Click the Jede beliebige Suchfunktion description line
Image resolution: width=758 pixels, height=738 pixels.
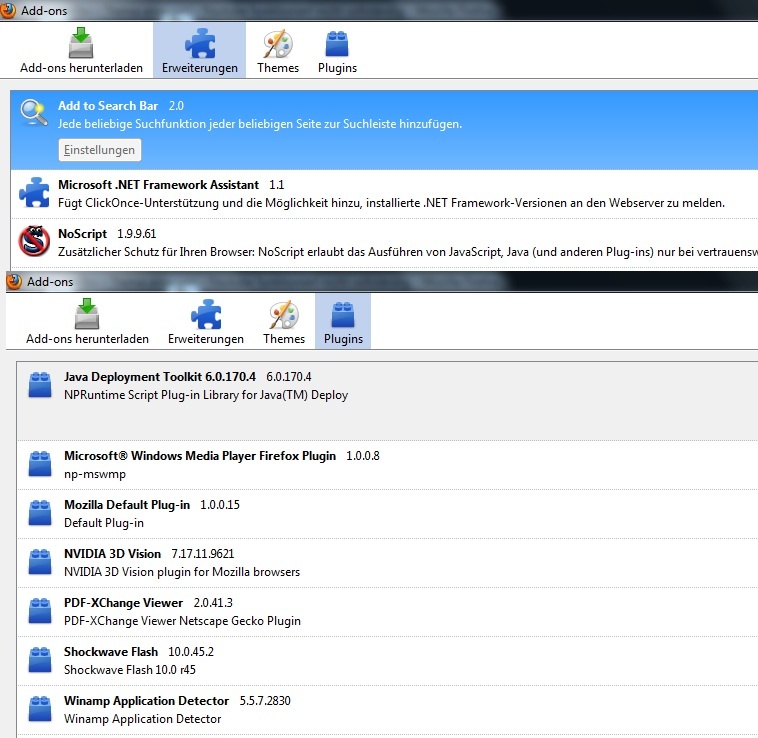pos(260,124)
